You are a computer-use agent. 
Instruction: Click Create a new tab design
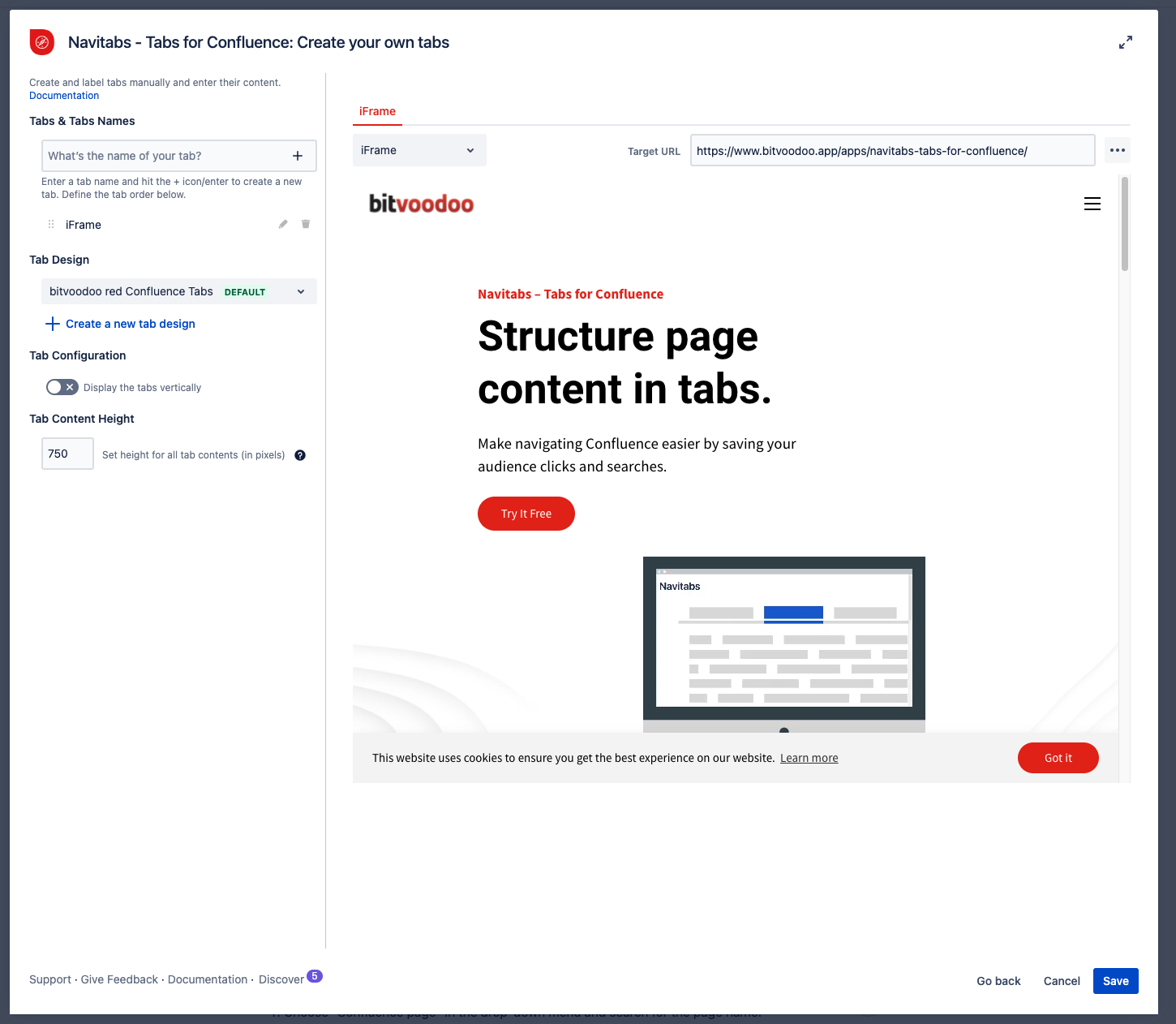(120, 324)
